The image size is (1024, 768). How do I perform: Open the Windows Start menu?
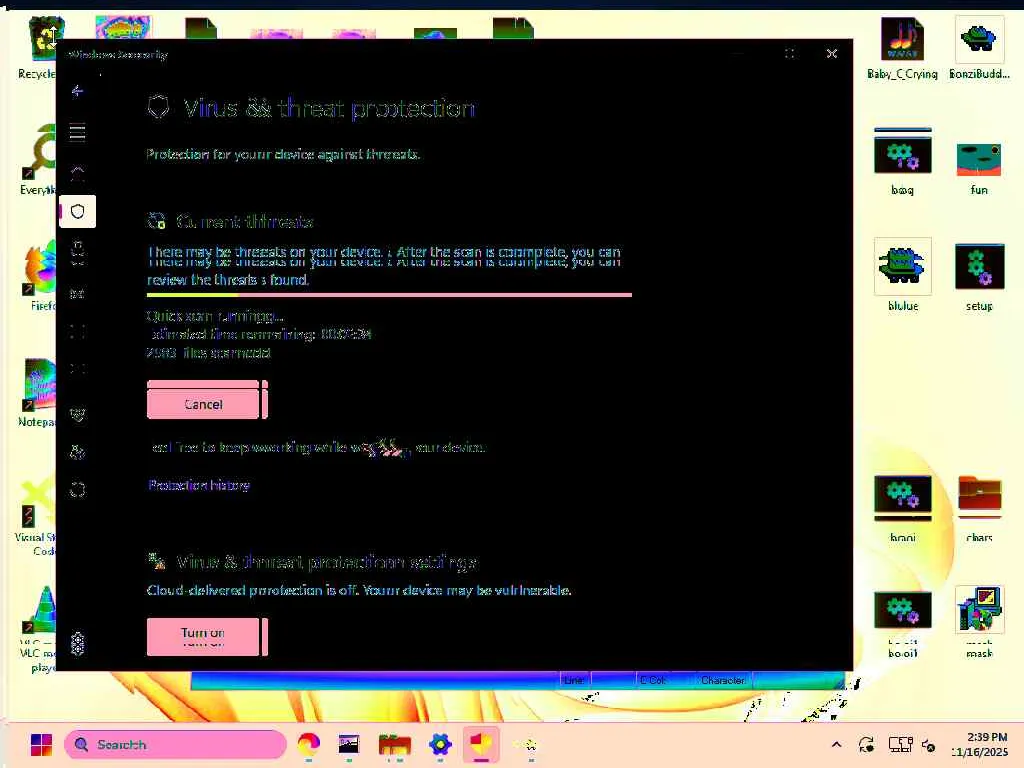click(40, 744)
